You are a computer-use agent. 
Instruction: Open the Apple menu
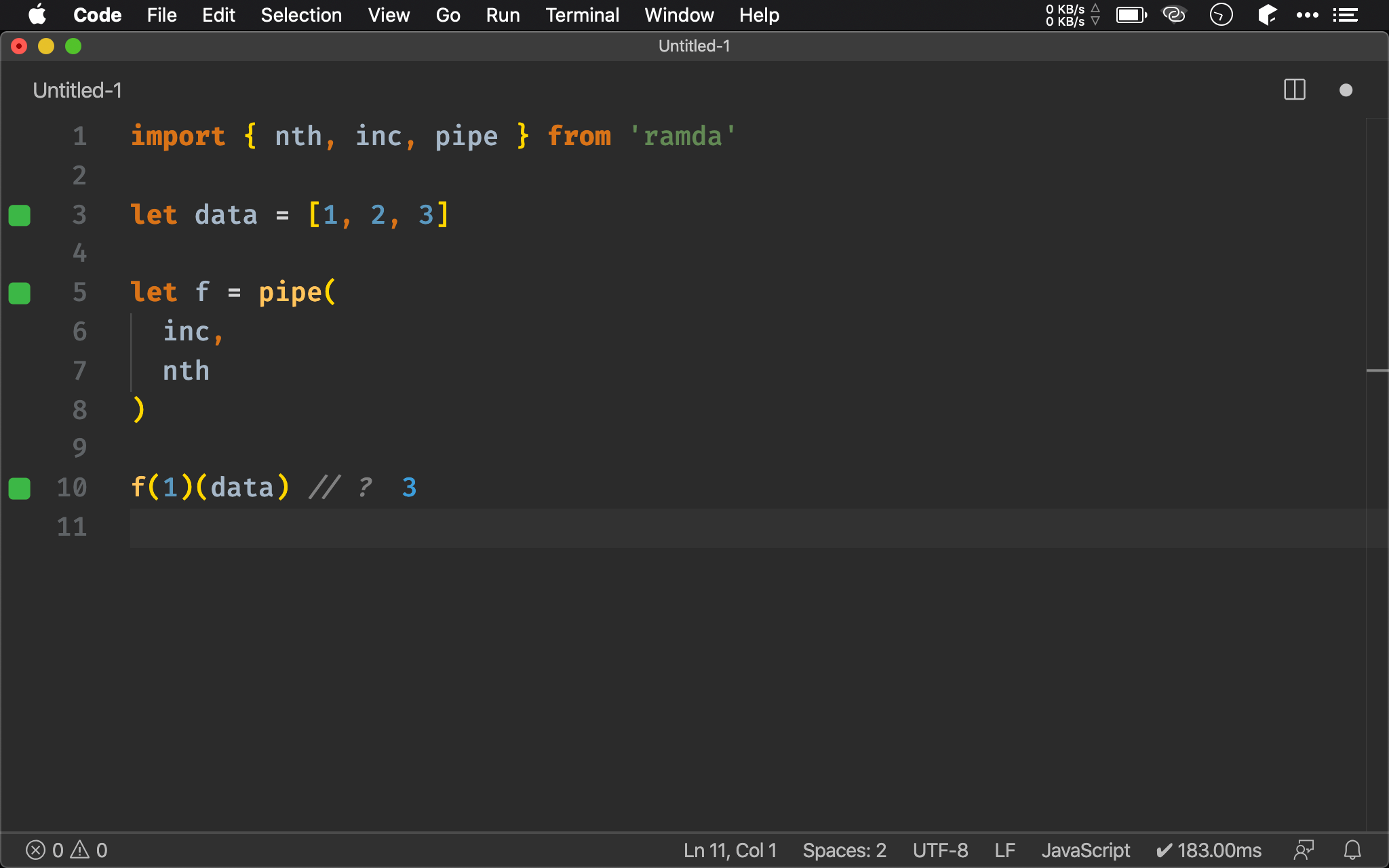[37, 15]
